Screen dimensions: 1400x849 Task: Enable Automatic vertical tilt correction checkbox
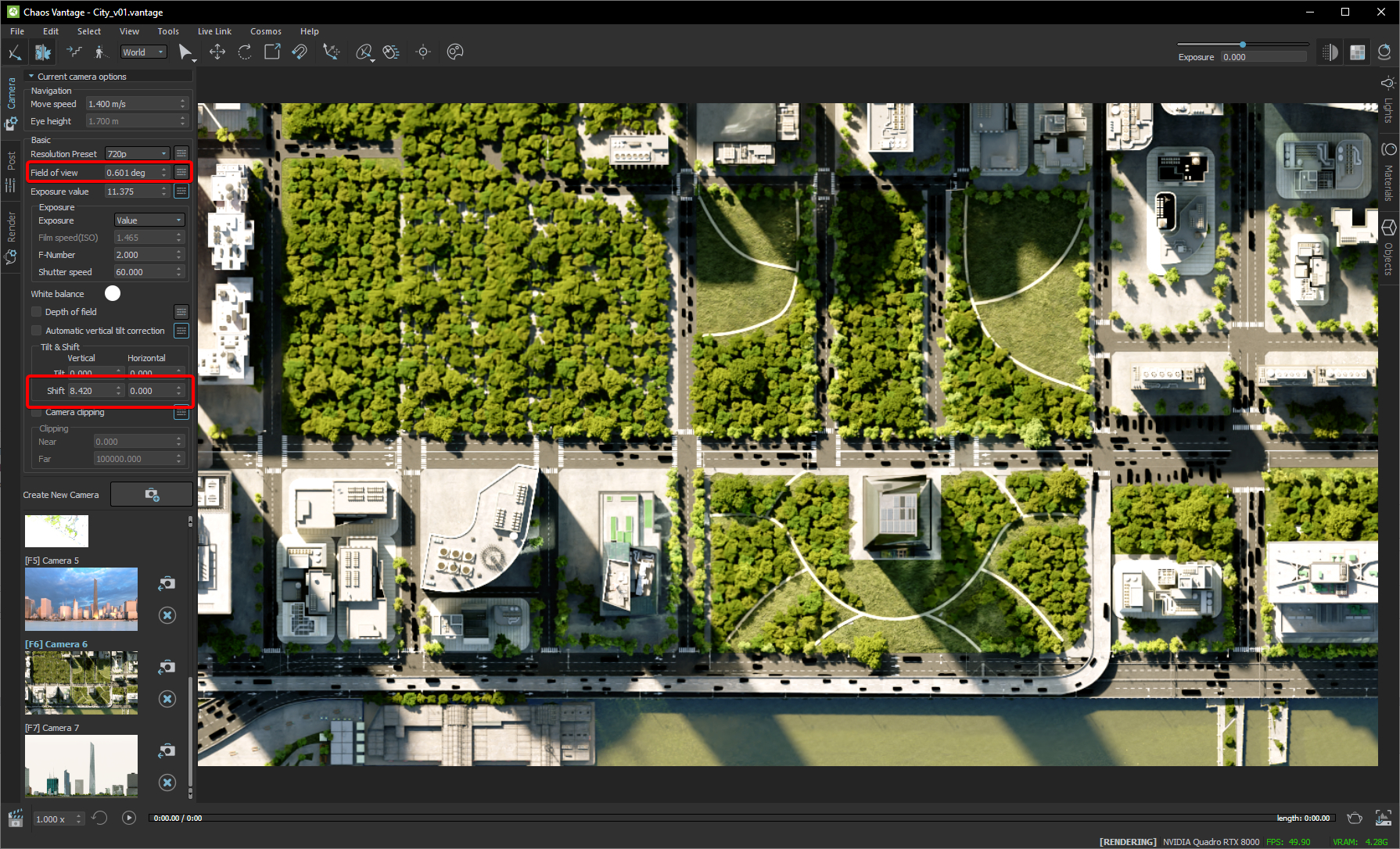point(36,331)
